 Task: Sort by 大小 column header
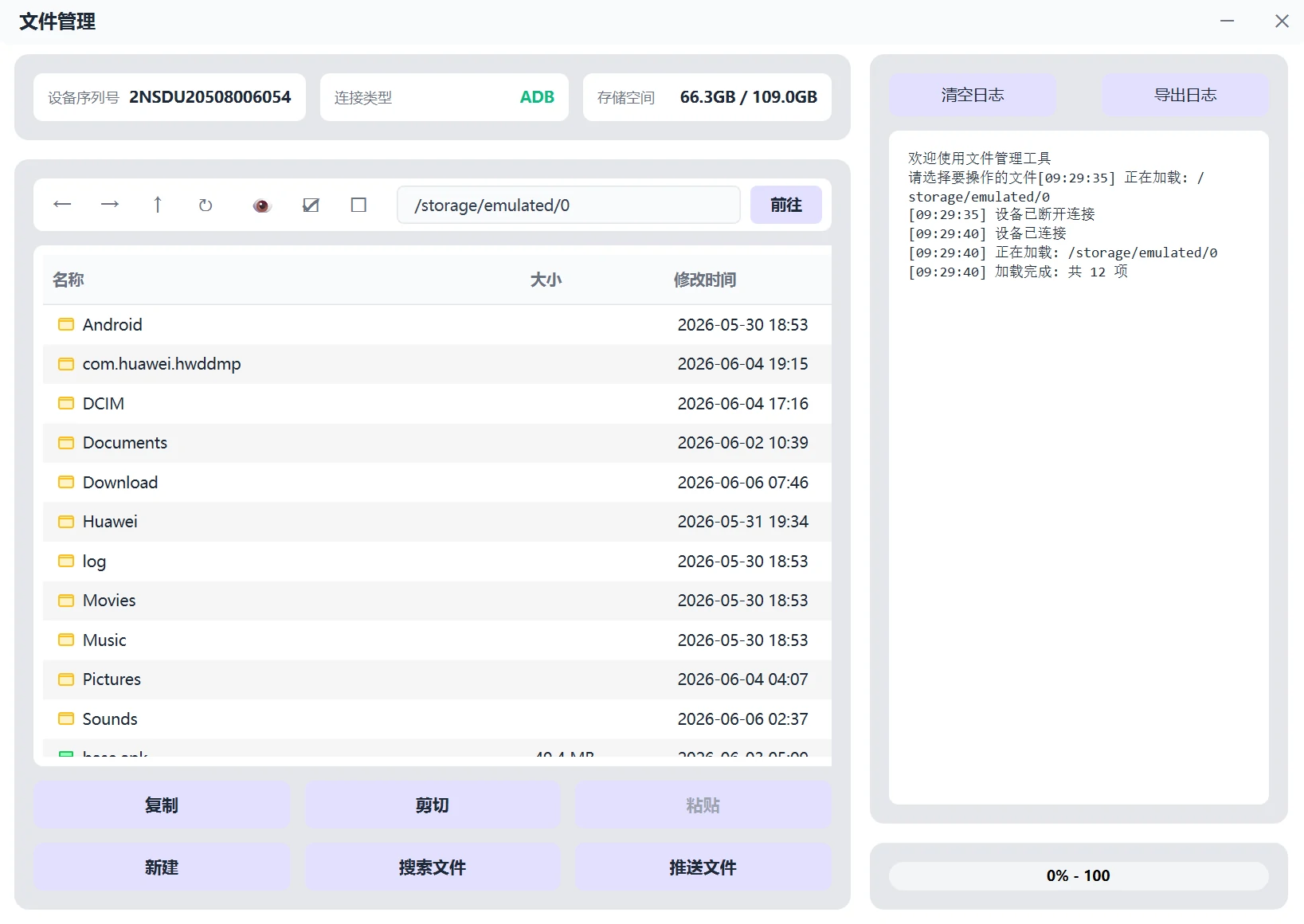coord(546,280)
